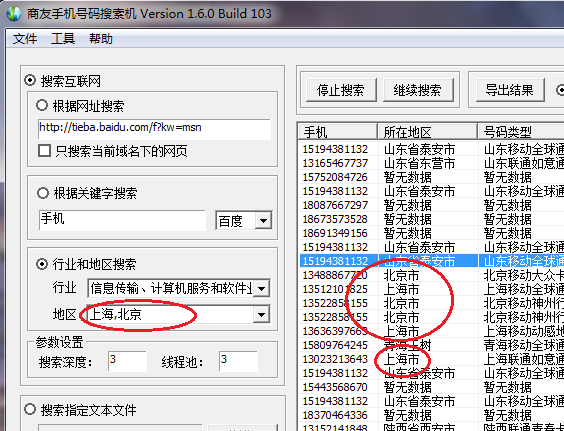Open the 文件 menu
The height and width of the screenshot is (431, 564).
coord(25,38)
